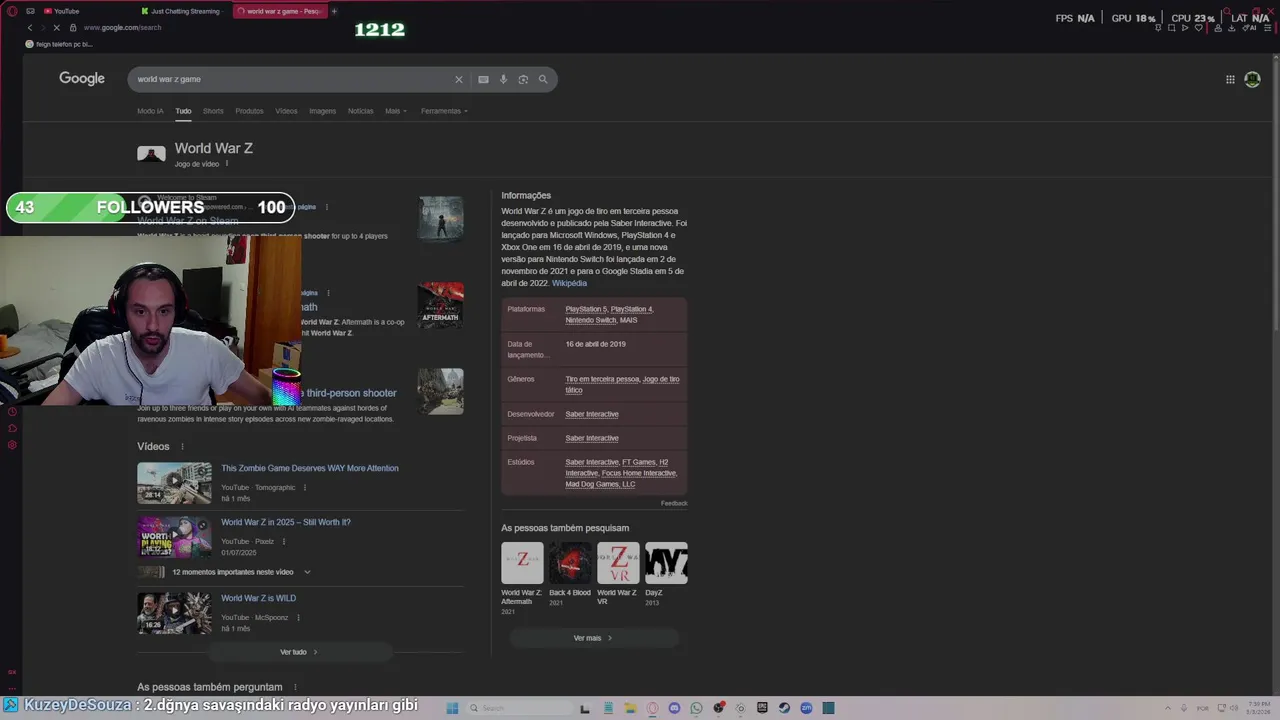The width and height of the screenshot is (1280, 720).
Task: Open the Saber Interactive developer link
Action: coord(592,414)
